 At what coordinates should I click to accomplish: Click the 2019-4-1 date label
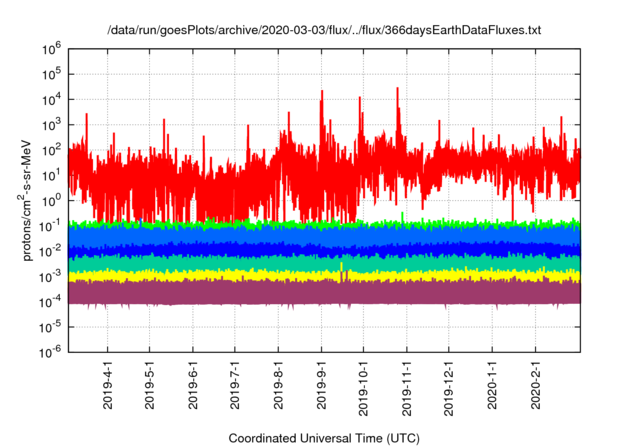point(108,385)
